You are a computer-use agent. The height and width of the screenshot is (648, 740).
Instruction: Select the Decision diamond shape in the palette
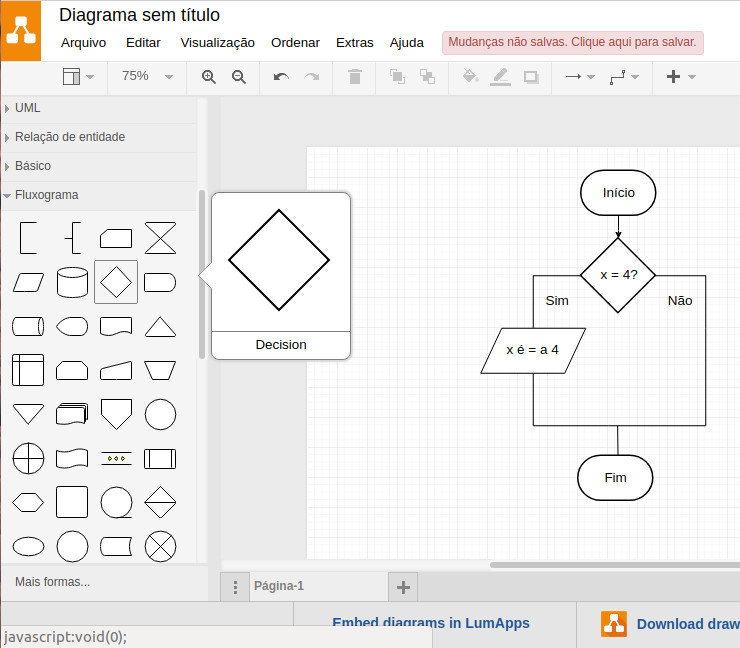click(116, 282)
